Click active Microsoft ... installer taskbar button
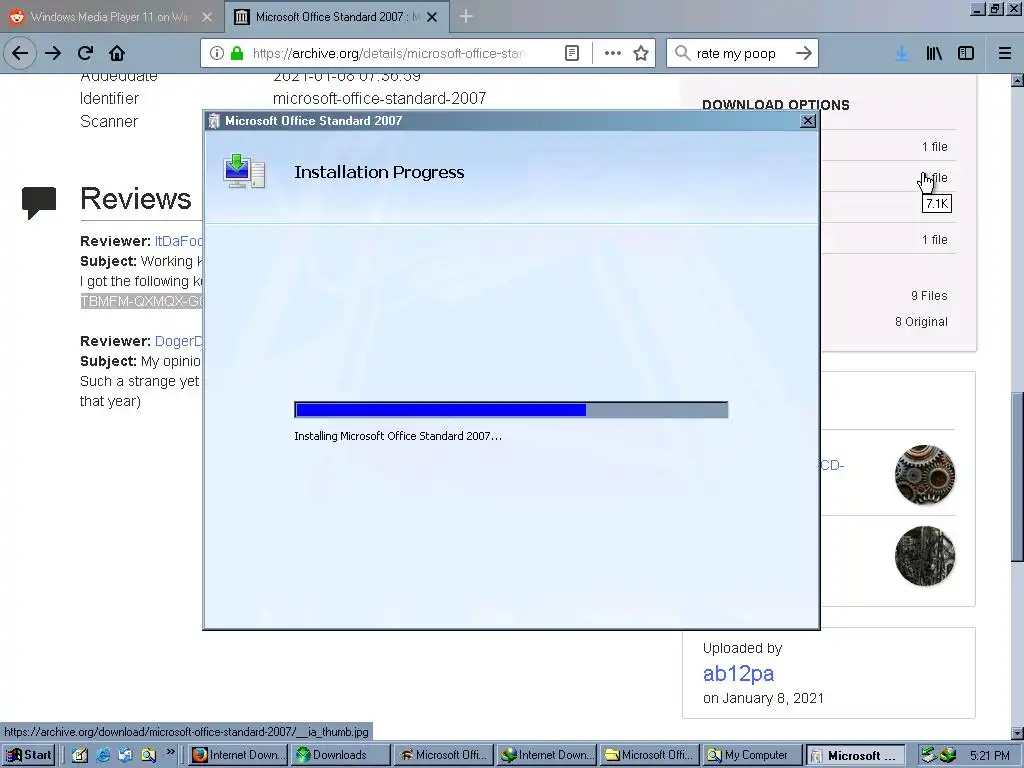This screenshot has height=768, width=1024. pos(855,755)
